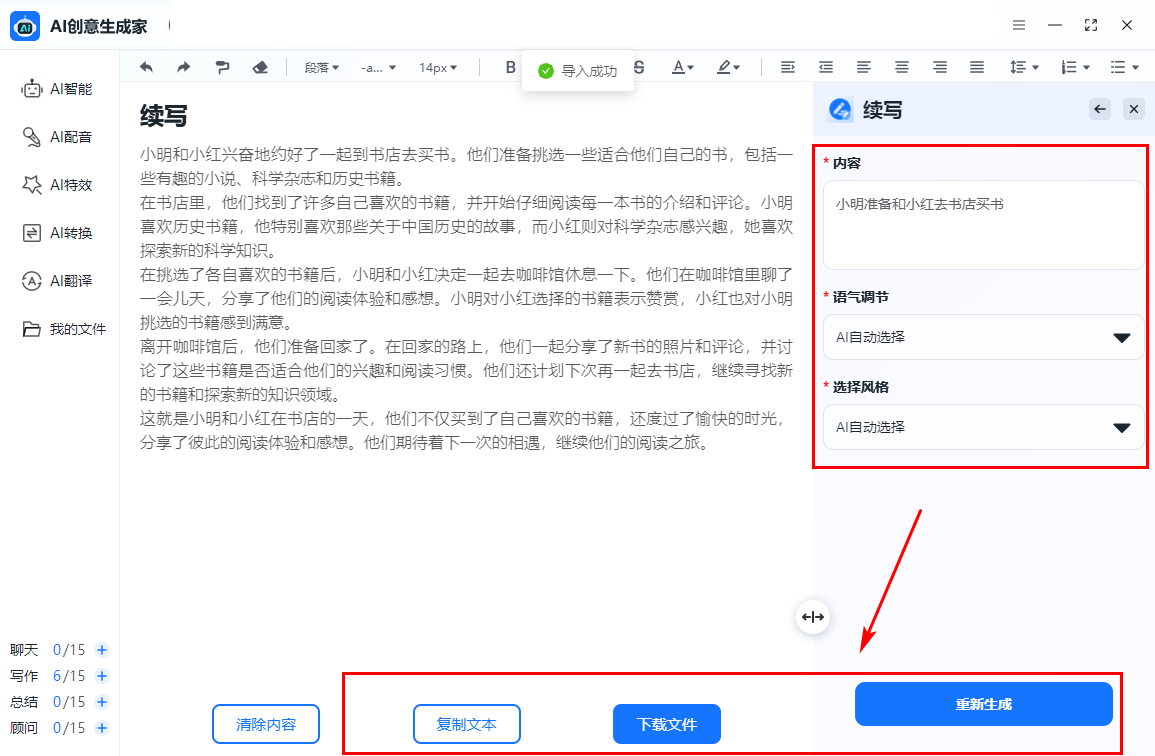Click the eraser clear-formatting icon
1155x756 pixels.
[x=260, y=67]
